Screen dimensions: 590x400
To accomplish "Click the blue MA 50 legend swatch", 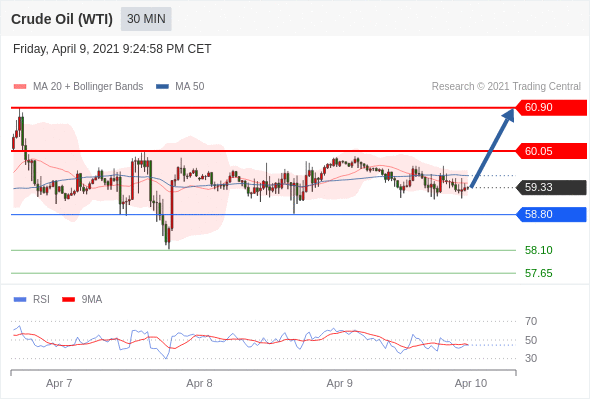I will point(162,87).
